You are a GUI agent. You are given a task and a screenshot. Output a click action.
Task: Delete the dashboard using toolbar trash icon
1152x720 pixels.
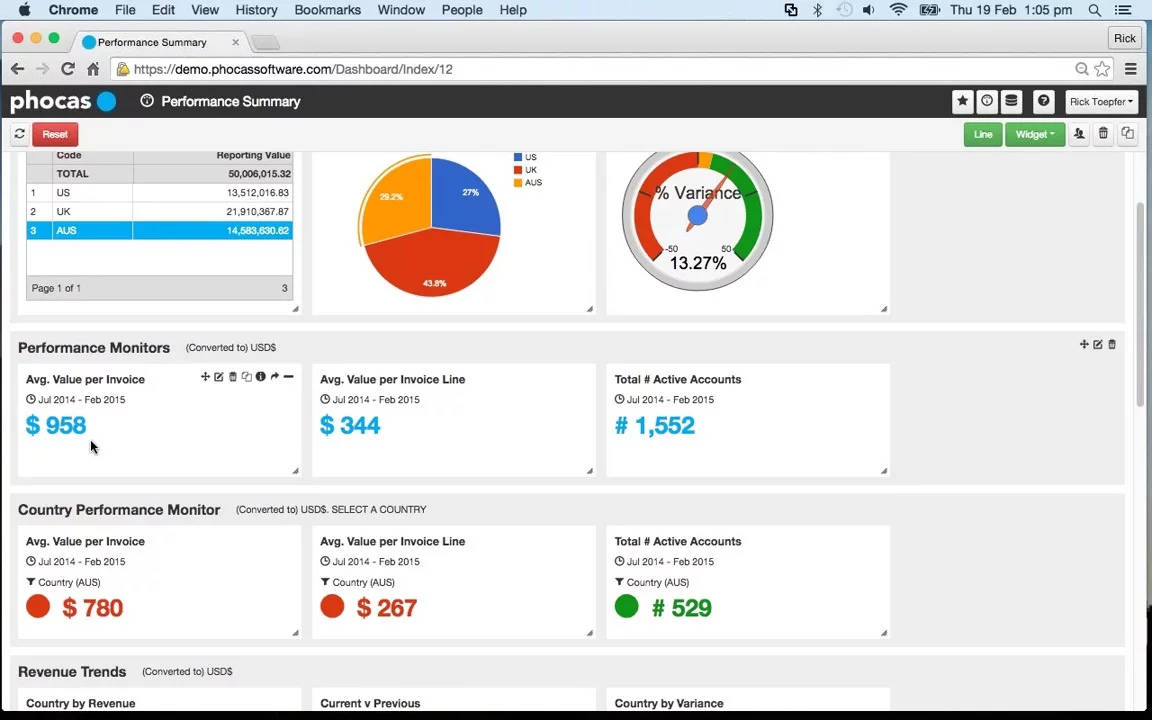pyautogui.click(x=1103, y=134)
